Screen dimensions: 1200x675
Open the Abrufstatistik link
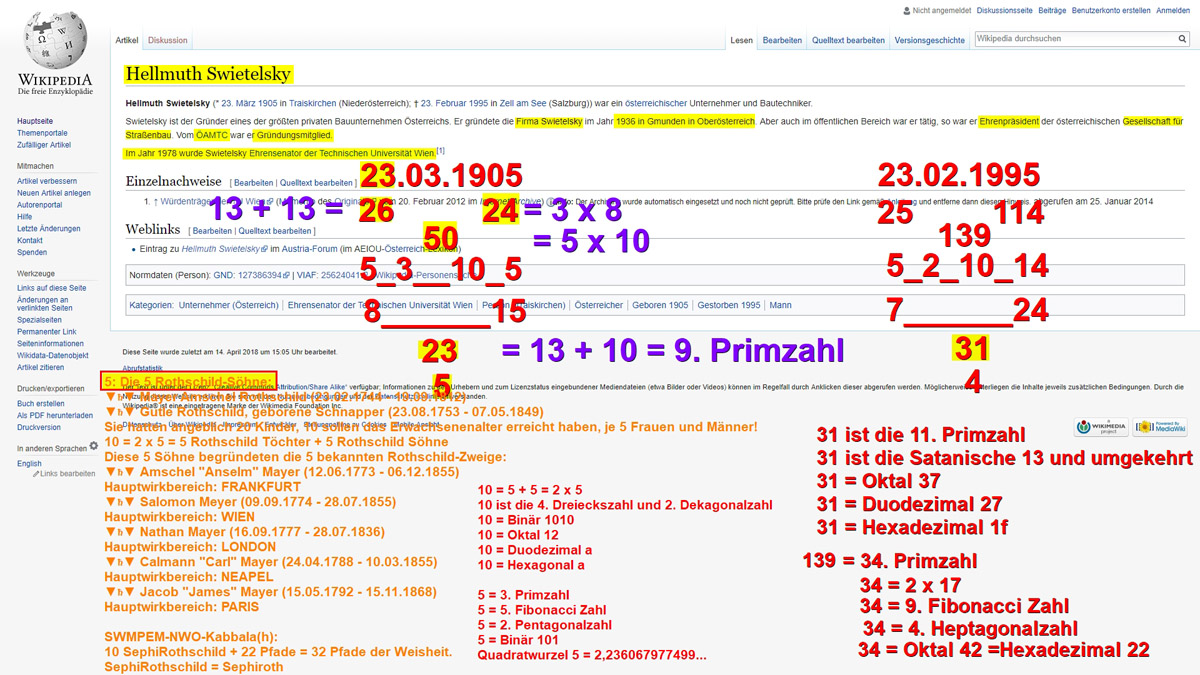(142, 367)
